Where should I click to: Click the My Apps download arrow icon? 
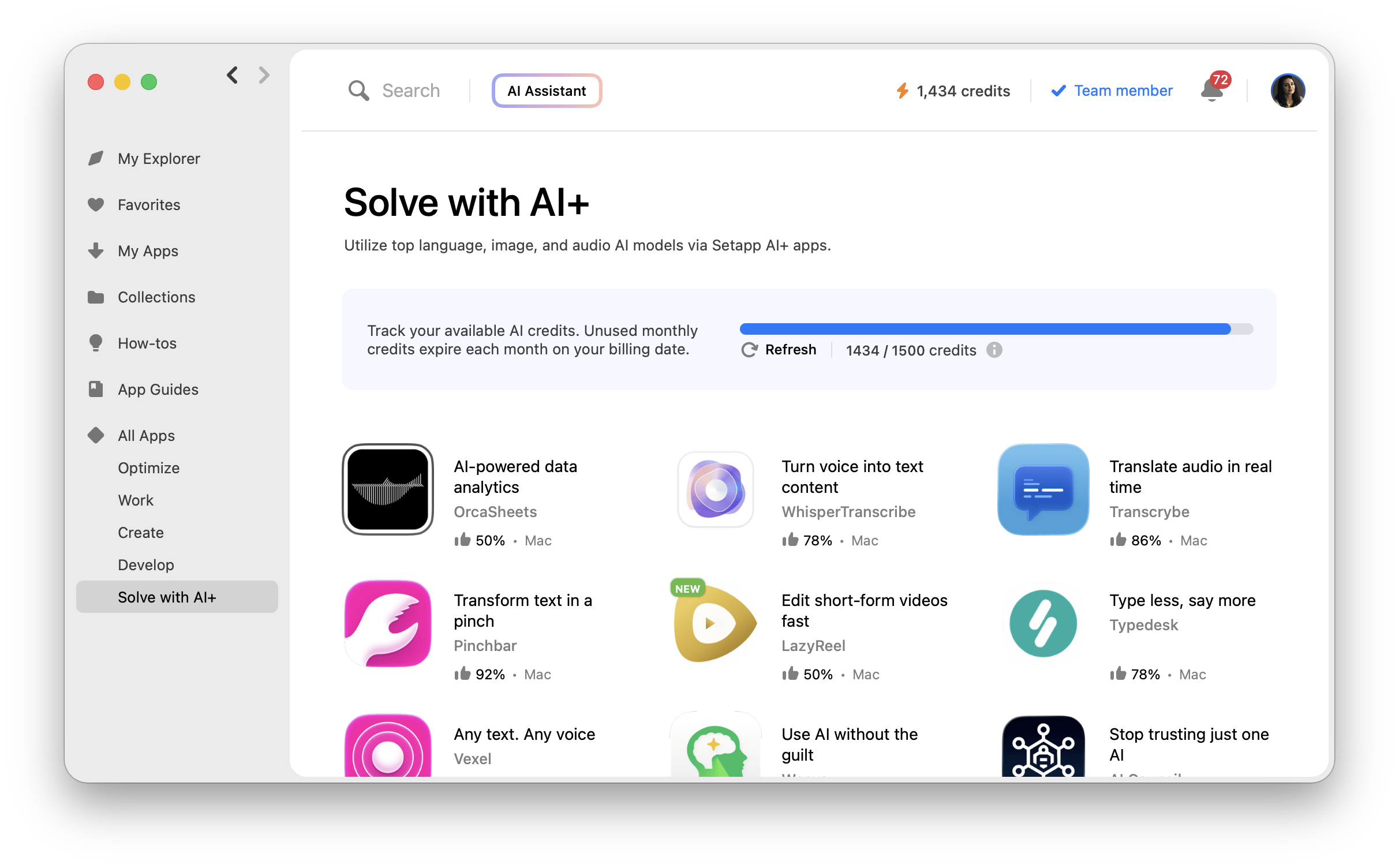pyautogui.click(x=96, y=250)
